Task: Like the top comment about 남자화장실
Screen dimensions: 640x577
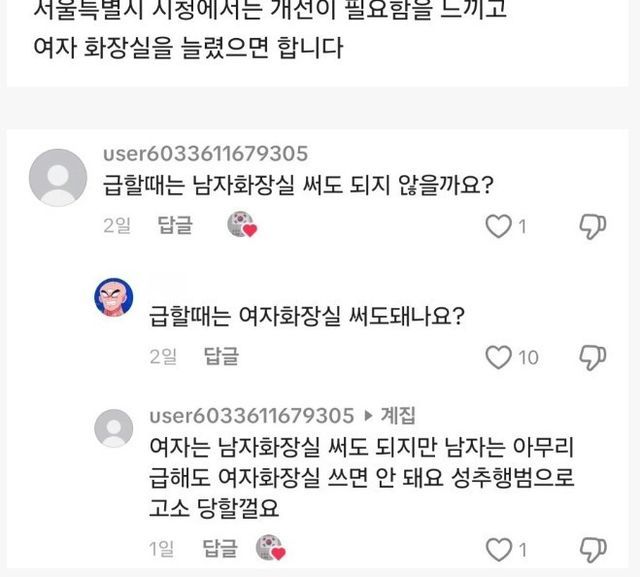Action: pos(497,227)
